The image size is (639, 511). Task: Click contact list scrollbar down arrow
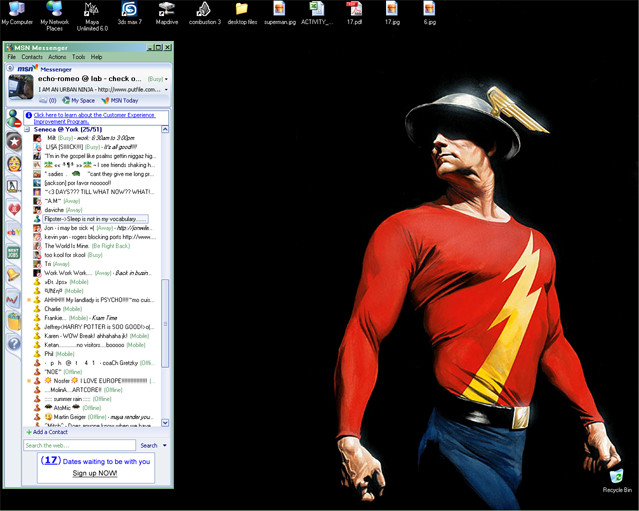pyautogui.click(x=165, y=423)
